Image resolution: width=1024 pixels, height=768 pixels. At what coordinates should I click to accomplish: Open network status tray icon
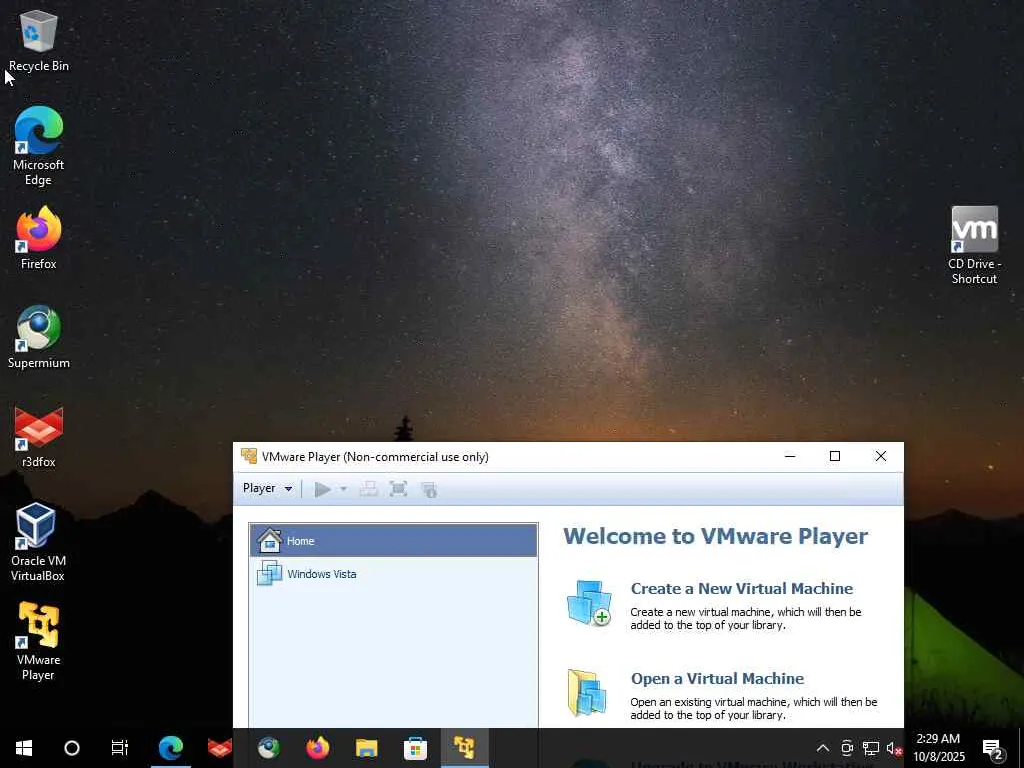point(871,748)
